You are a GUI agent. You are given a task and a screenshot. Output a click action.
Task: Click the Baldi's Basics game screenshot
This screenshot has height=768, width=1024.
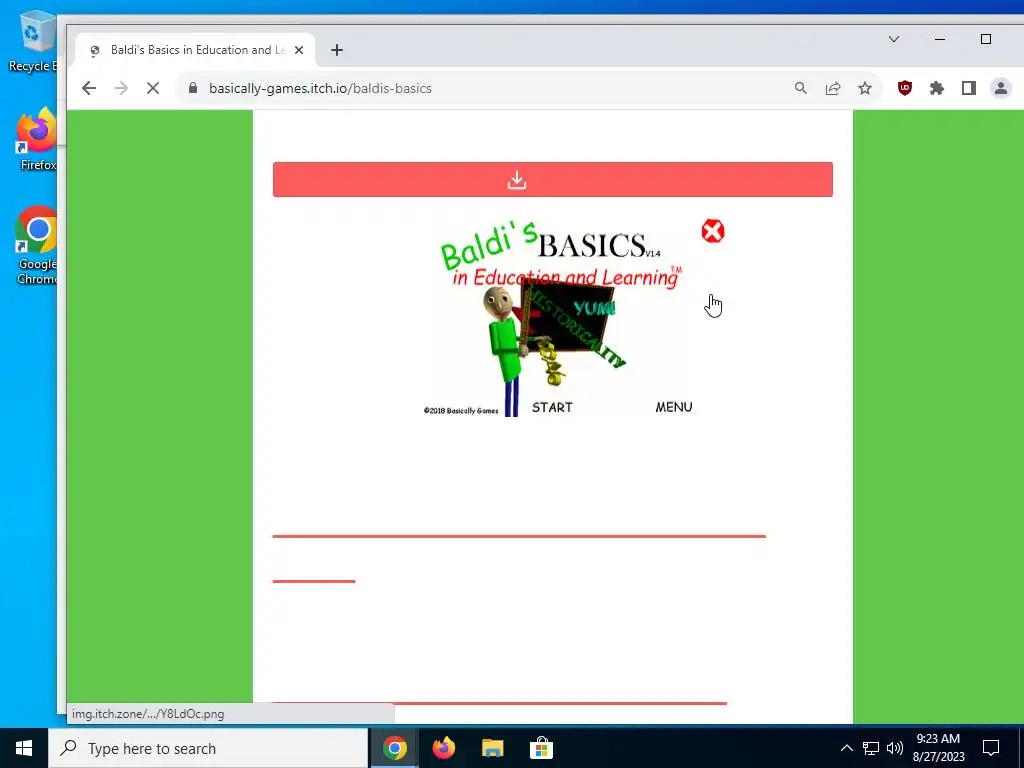coord(556,320)
